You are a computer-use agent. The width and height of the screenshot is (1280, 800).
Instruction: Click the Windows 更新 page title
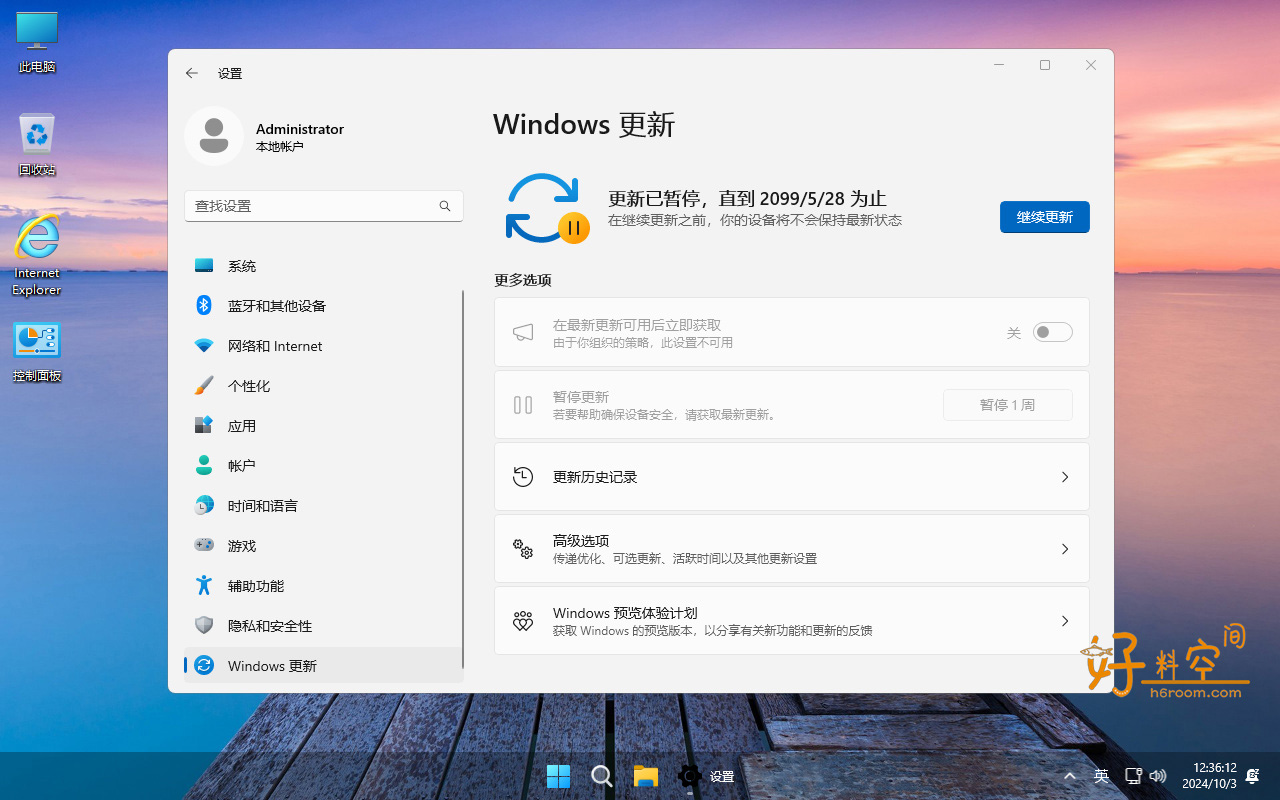click(584, 124)
